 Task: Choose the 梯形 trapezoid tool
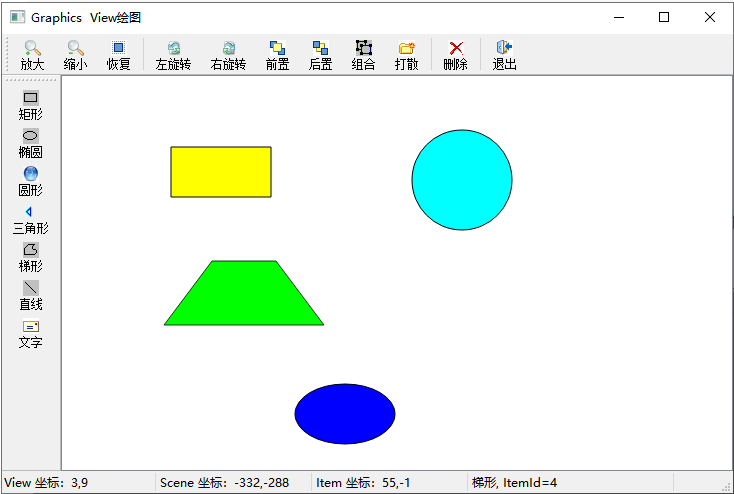coord(30,257)
